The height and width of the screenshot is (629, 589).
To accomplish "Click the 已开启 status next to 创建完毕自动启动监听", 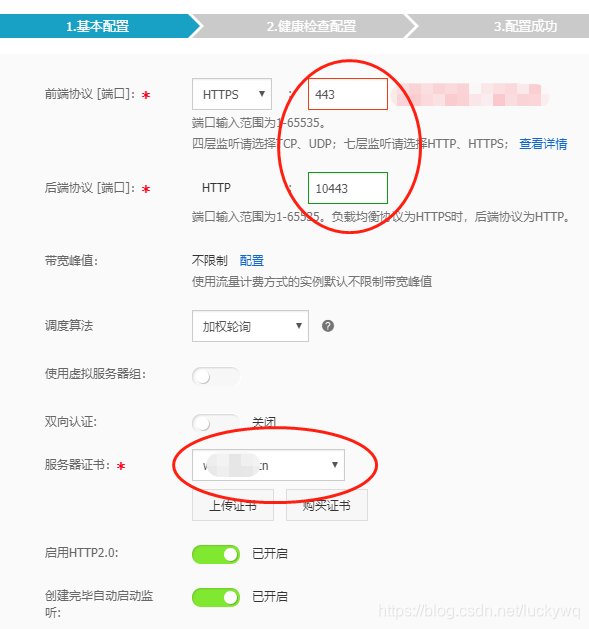I will click(270, 597).
